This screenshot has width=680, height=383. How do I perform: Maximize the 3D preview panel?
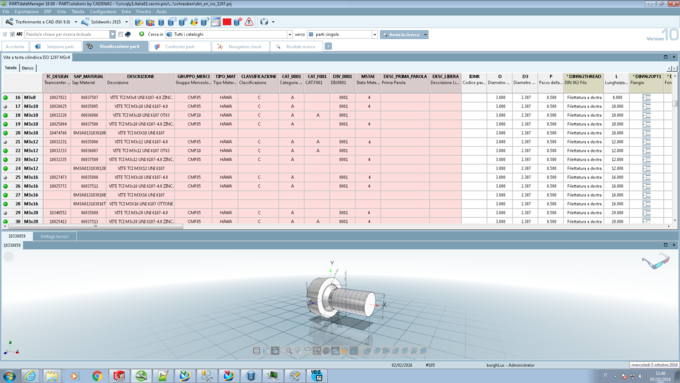666,245
